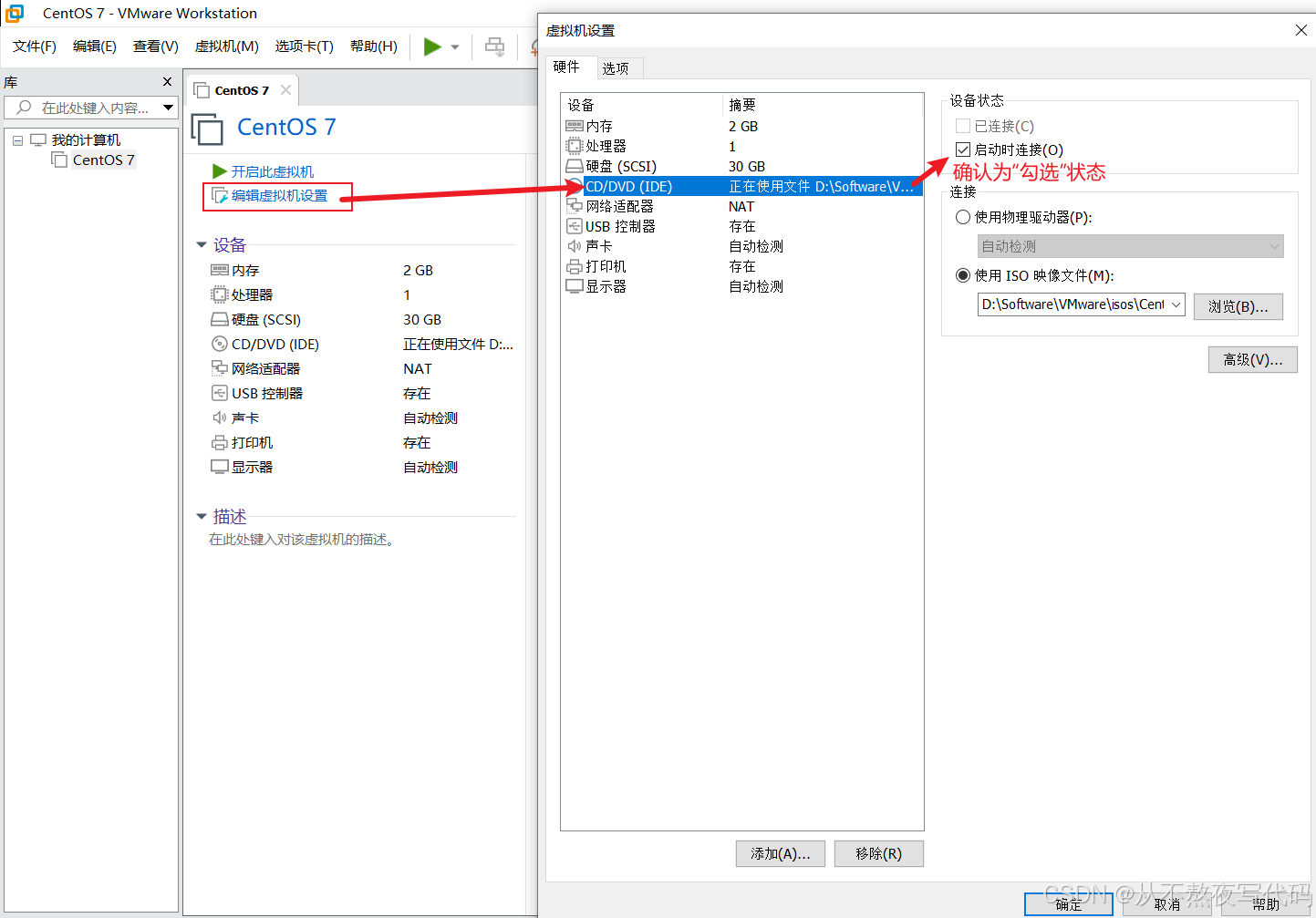Close the virtual machine settings dialog
This screenshot has width=1316, height=918.
pyautogui.click(x=1300, y=30)
